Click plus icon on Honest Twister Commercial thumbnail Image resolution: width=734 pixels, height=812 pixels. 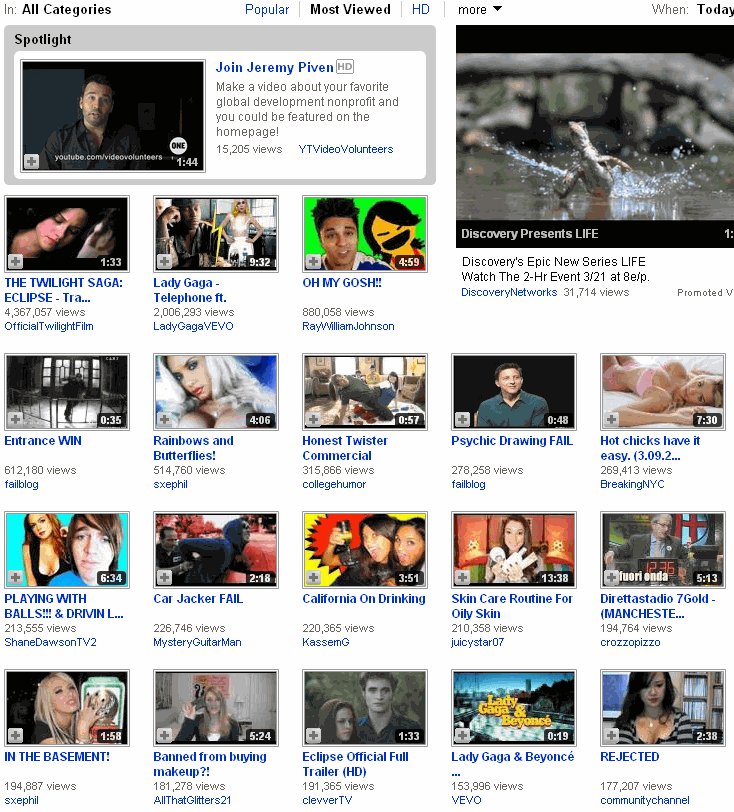313,419
